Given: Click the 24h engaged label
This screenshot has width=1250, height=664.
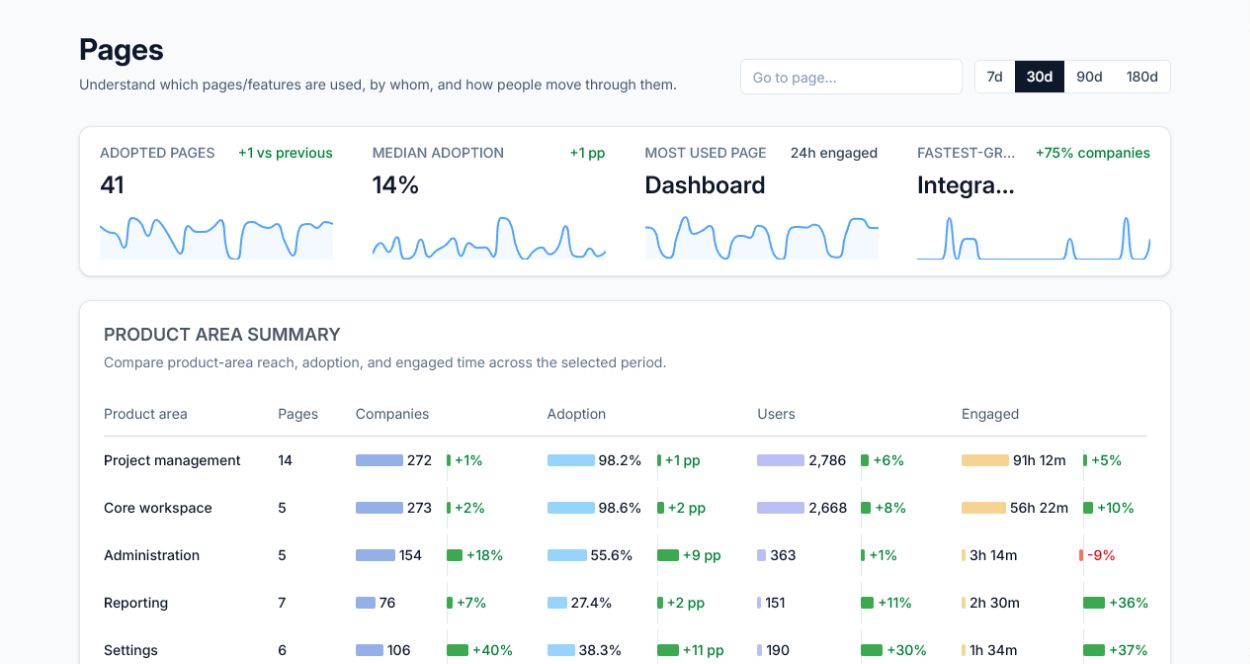Looking at the screenshot, I should click(x=834, y=153).
